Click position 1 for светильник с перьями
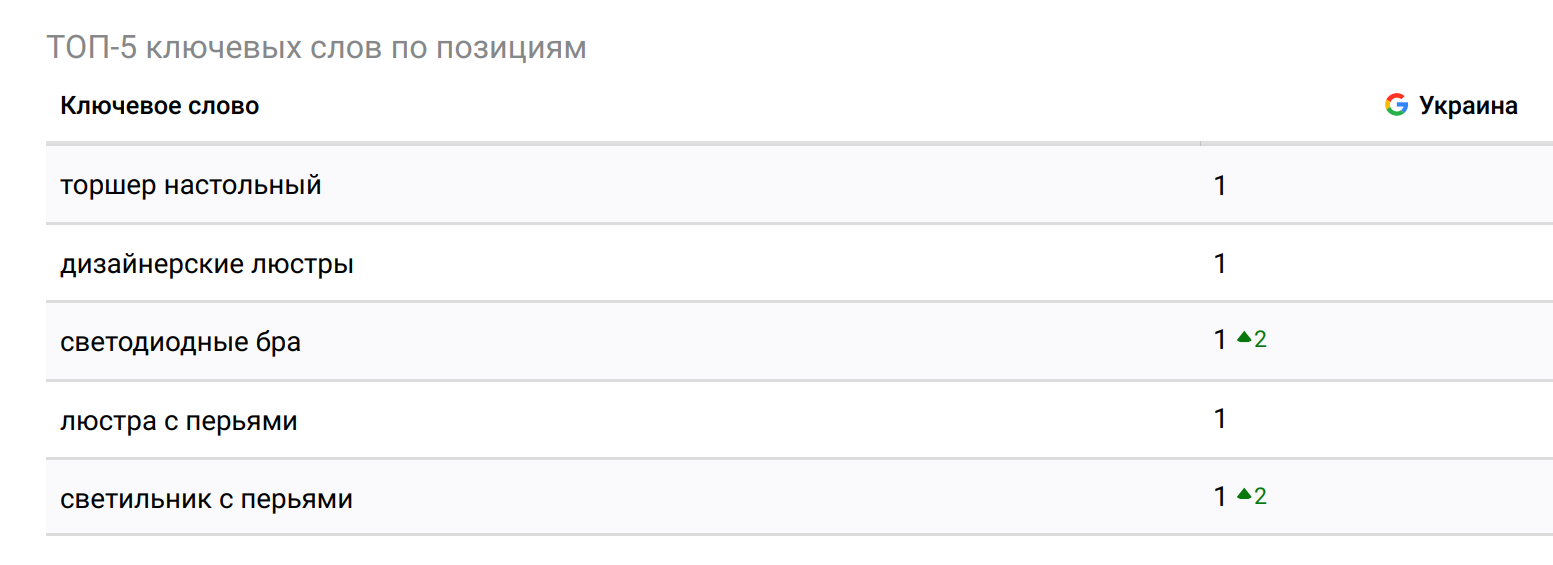This screenshot has height=565, width=1553. click(x=1220, y=496)
